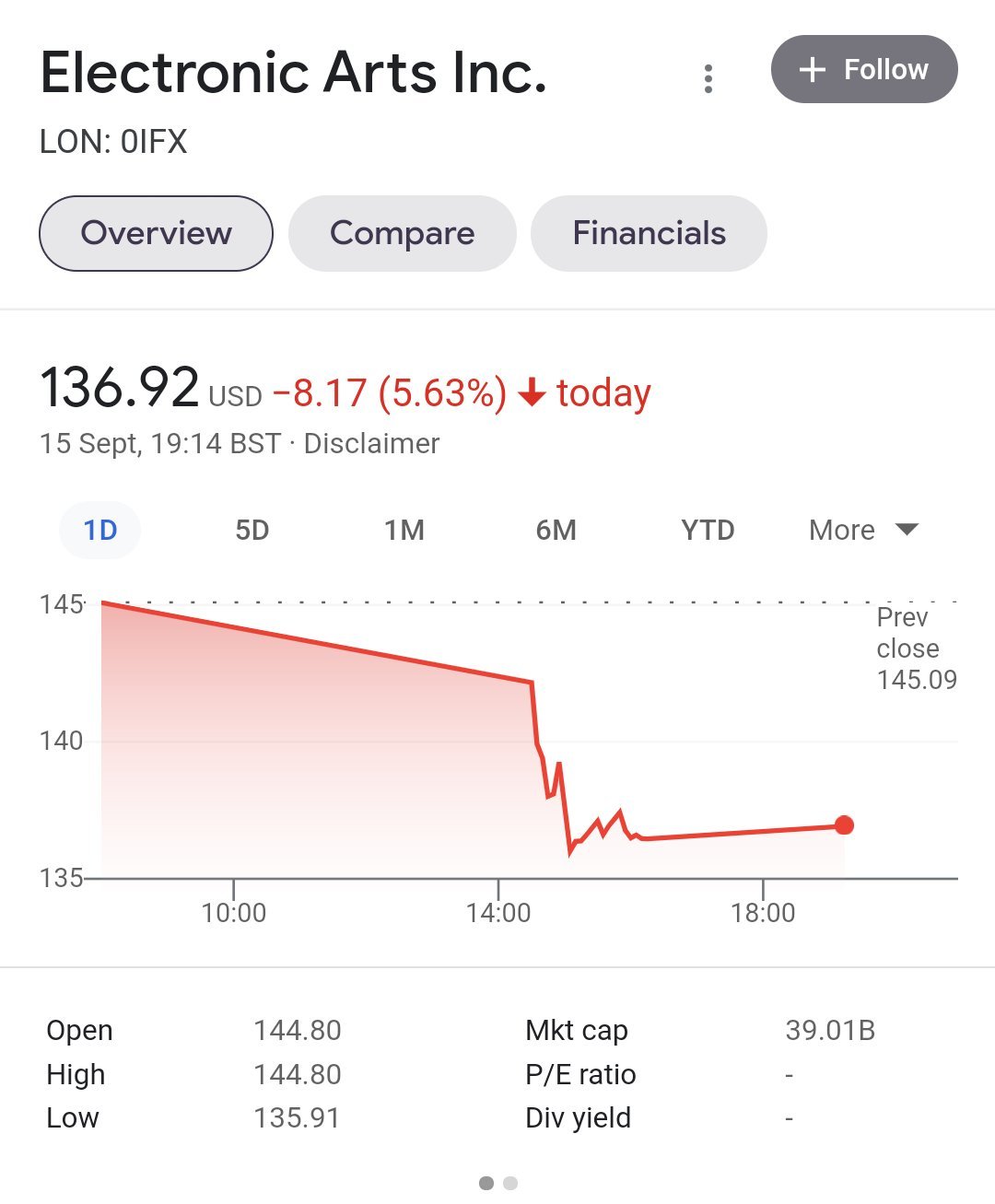Switch to the Overview tab
The height and width of the screenshot is (1204, 995).
click(x=156, y=233)
